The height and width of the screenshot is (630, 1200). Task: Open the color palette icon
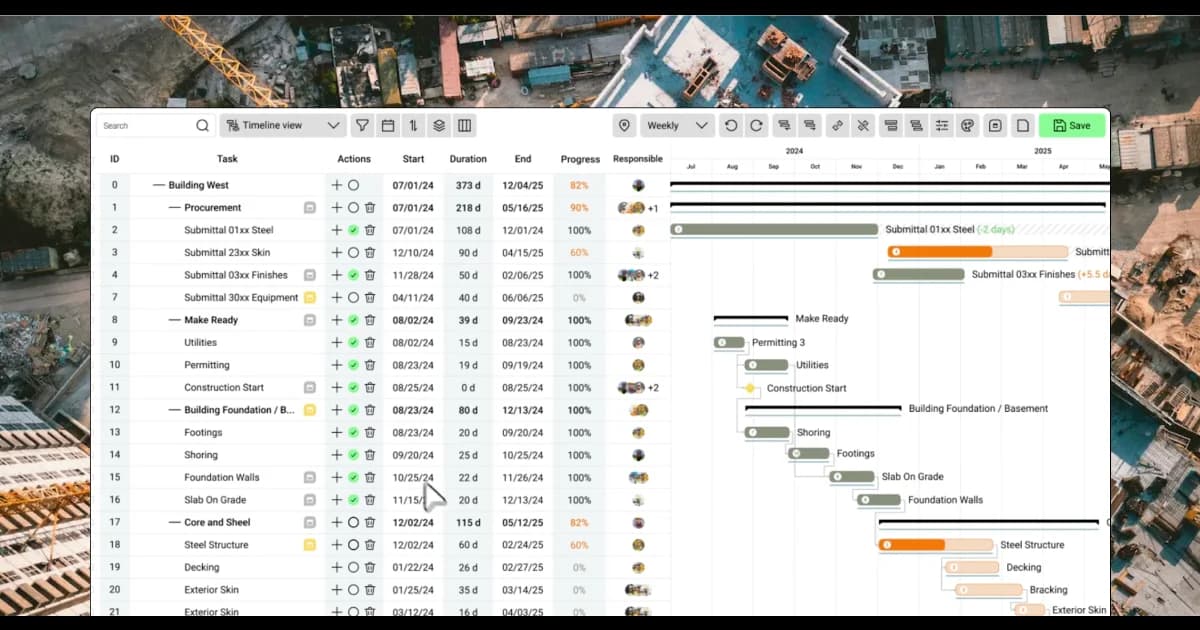(x=967, y=126)
